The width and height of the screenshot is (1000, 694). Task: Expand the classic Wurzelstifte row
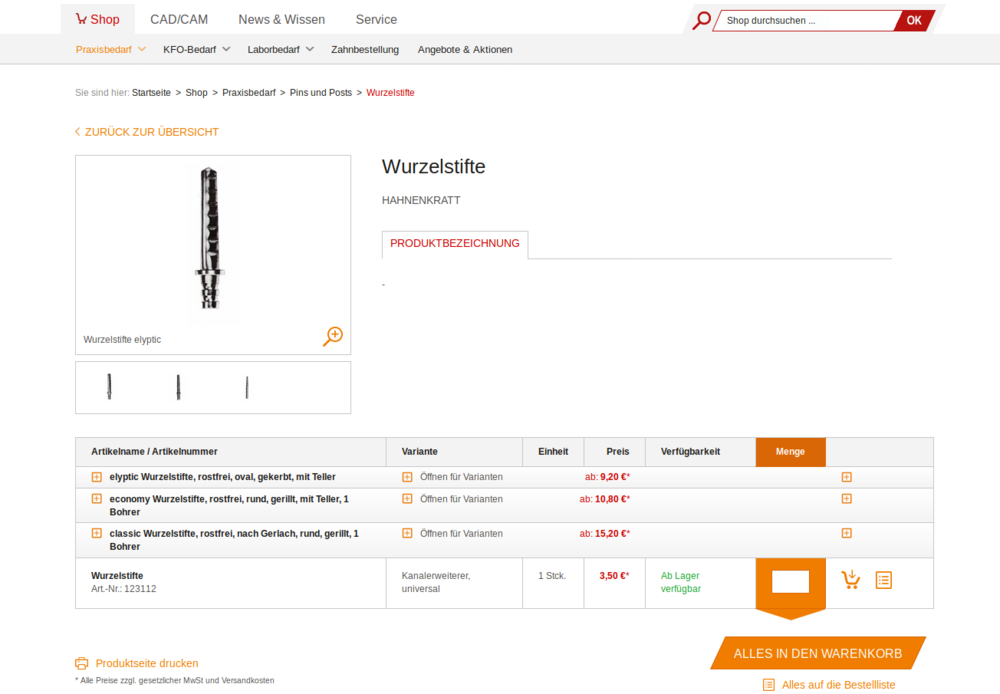click(x=97, y=533)
